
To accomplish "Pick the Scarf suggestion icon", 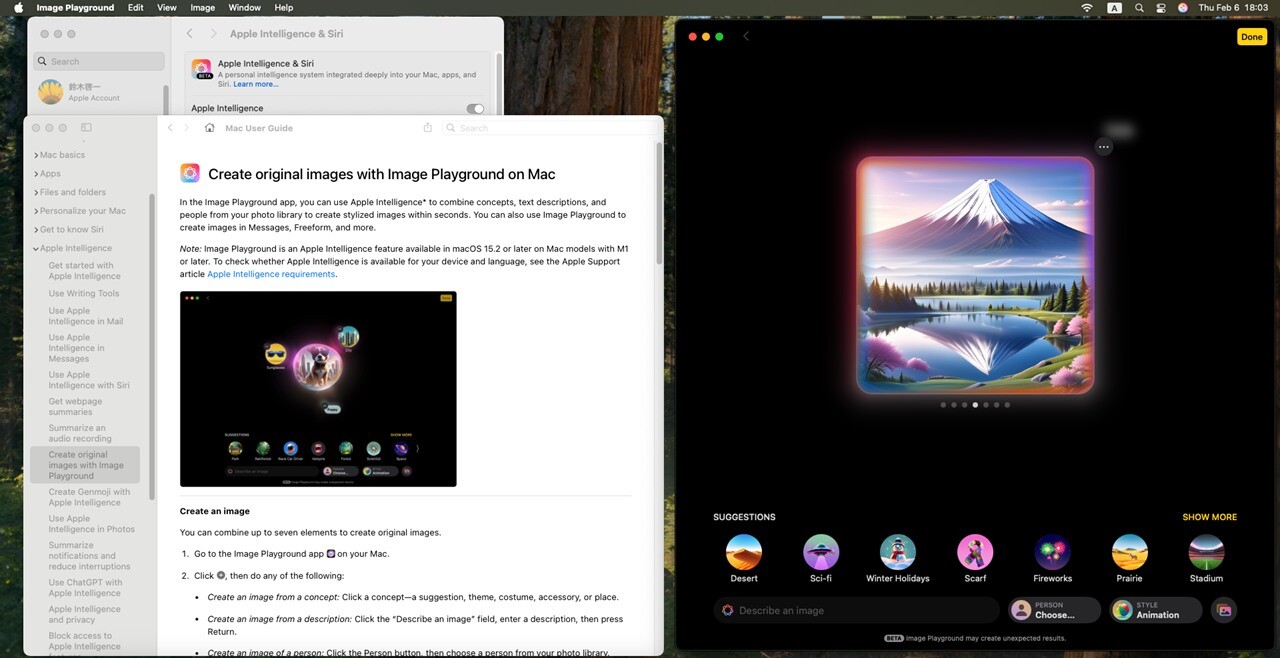I will [x=975, y=552].
